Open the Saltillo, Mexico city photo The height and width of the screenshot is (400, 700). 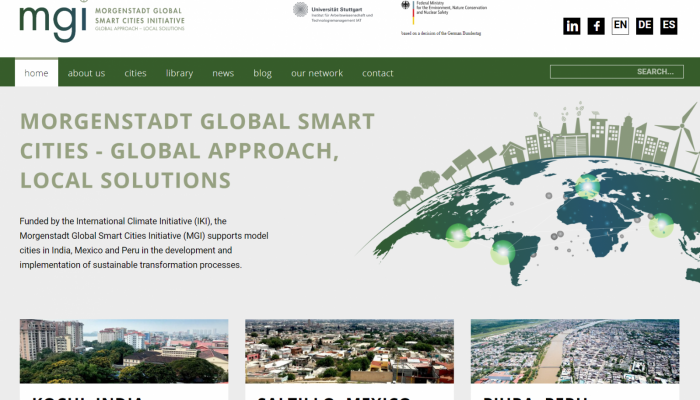click(349, 351)
